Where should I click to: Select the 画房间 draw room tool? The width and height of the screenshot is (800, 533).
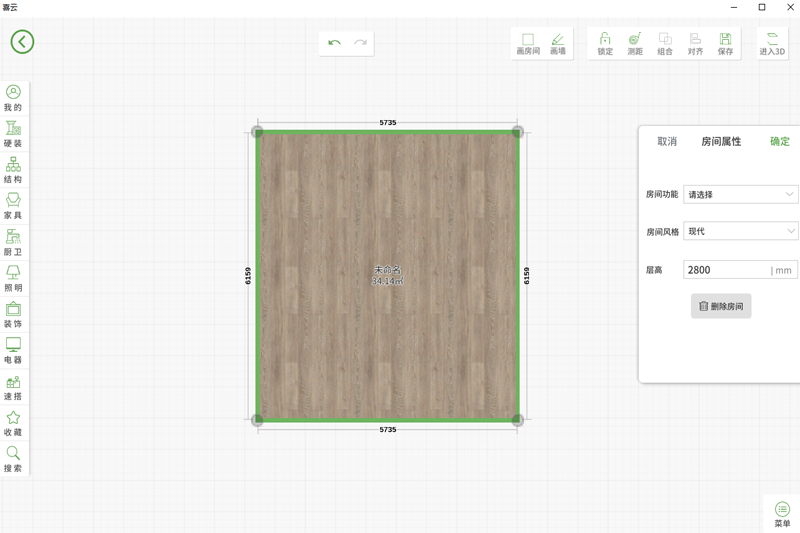[x=527, y=43]
